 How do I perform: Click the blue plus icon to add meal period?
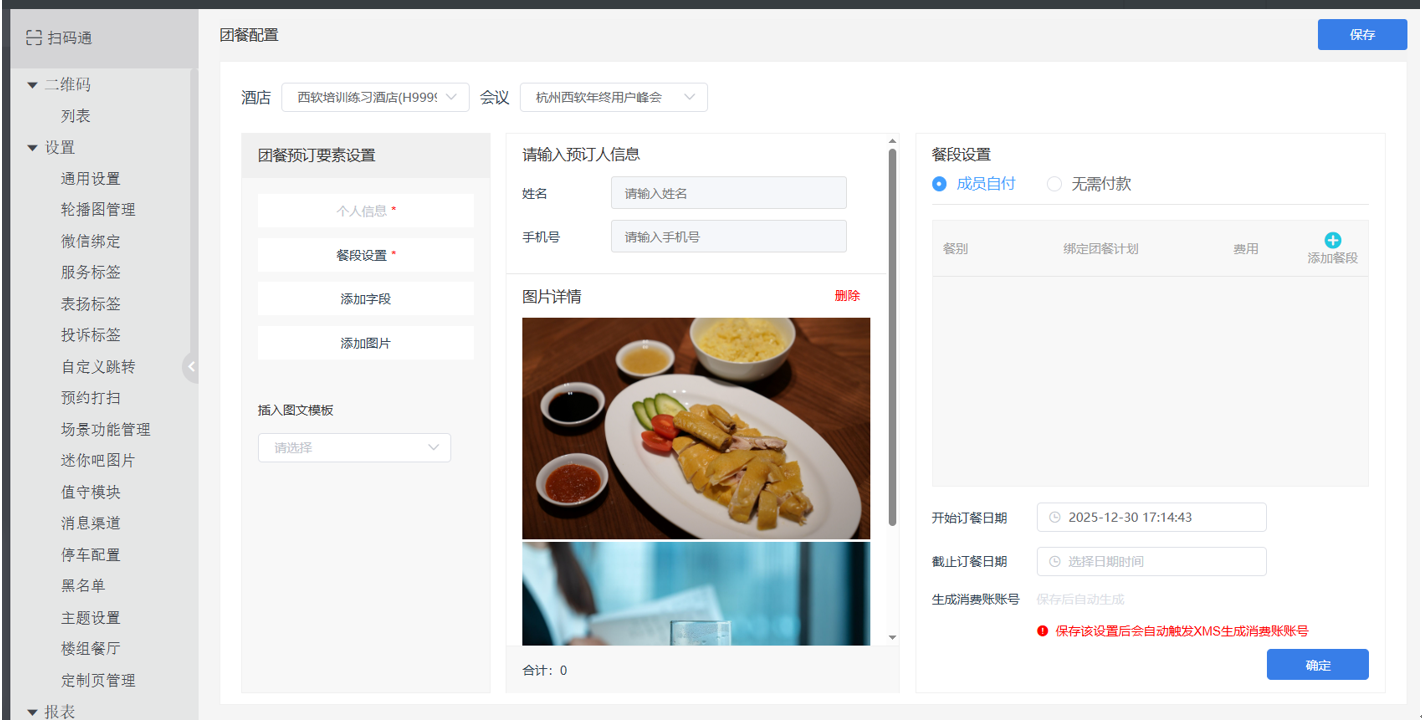tap(1332, 240)
